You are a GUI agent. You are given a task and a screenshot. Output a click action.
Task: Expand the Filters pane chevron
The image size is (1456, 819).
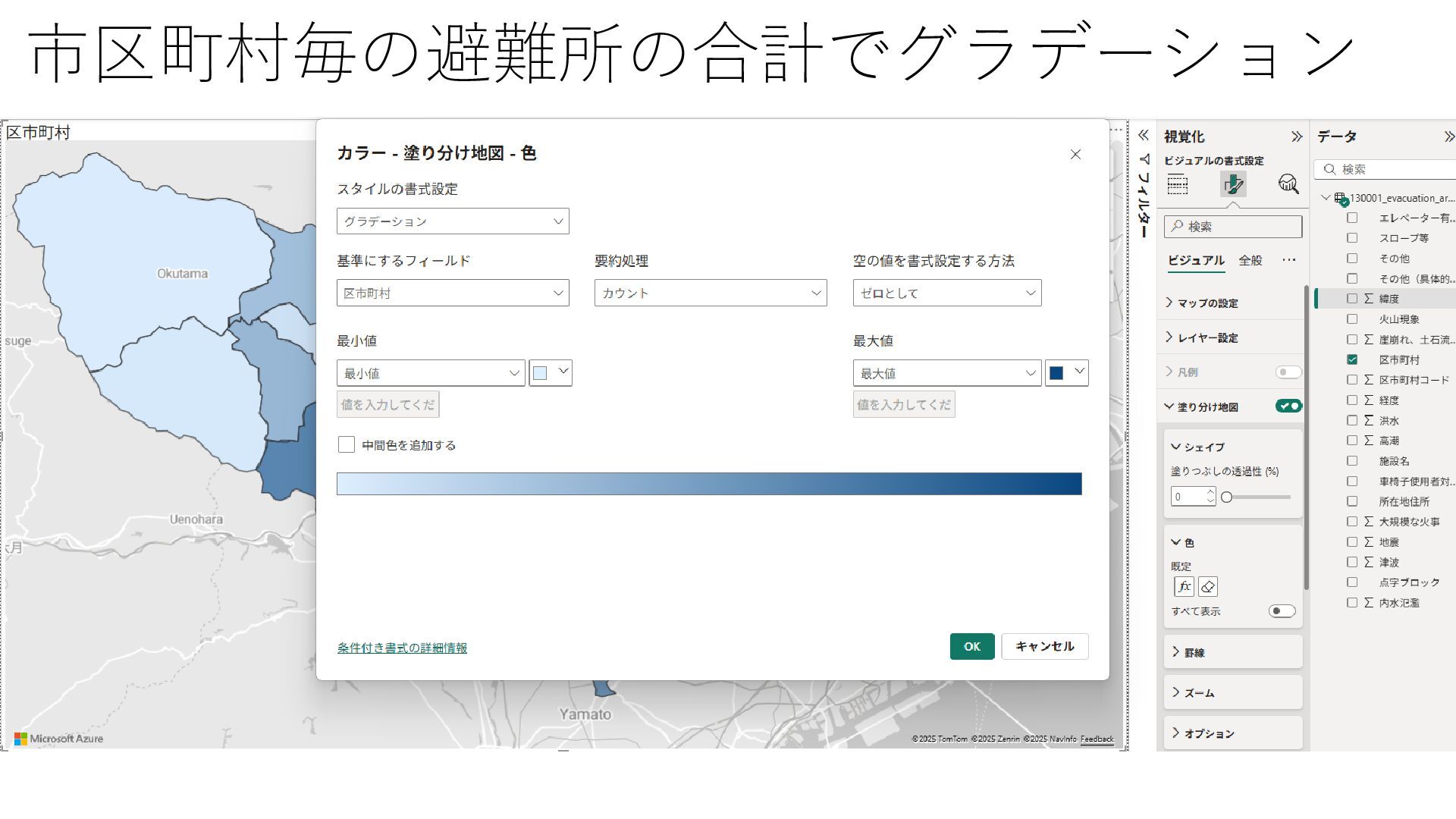(1144, 136)
